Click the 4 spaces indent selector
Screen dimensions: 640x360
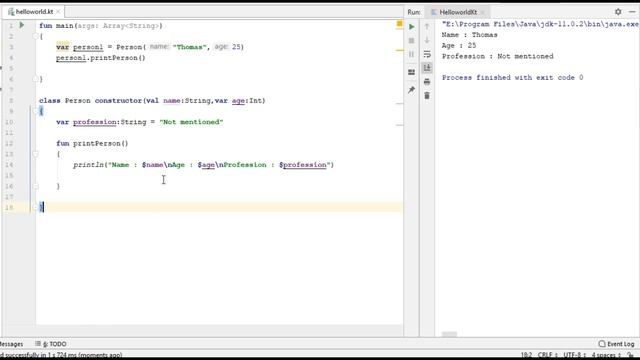(606, 355)
